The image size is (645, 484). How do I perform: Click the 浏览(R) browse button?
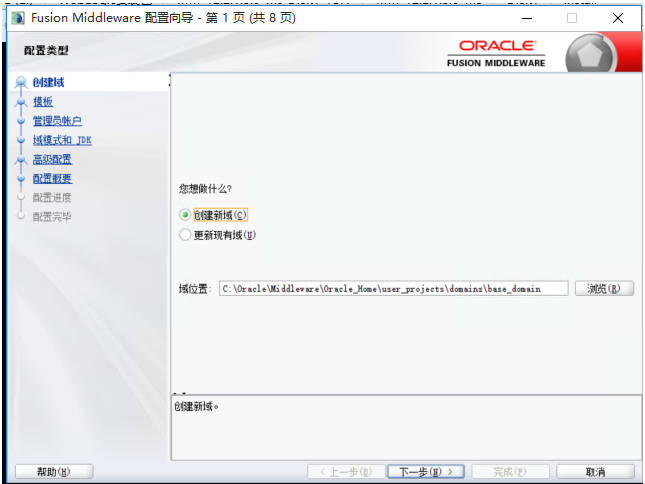coord(604,289)
